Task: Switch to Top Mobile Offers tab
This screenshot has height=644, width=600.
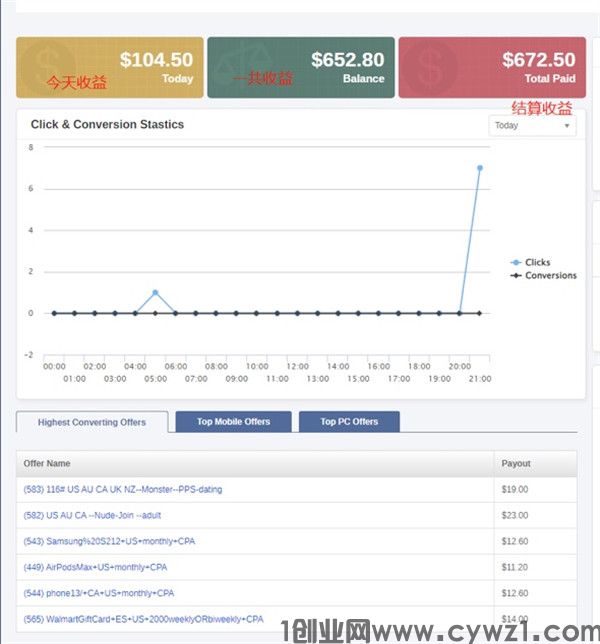Action: [233, 422]
